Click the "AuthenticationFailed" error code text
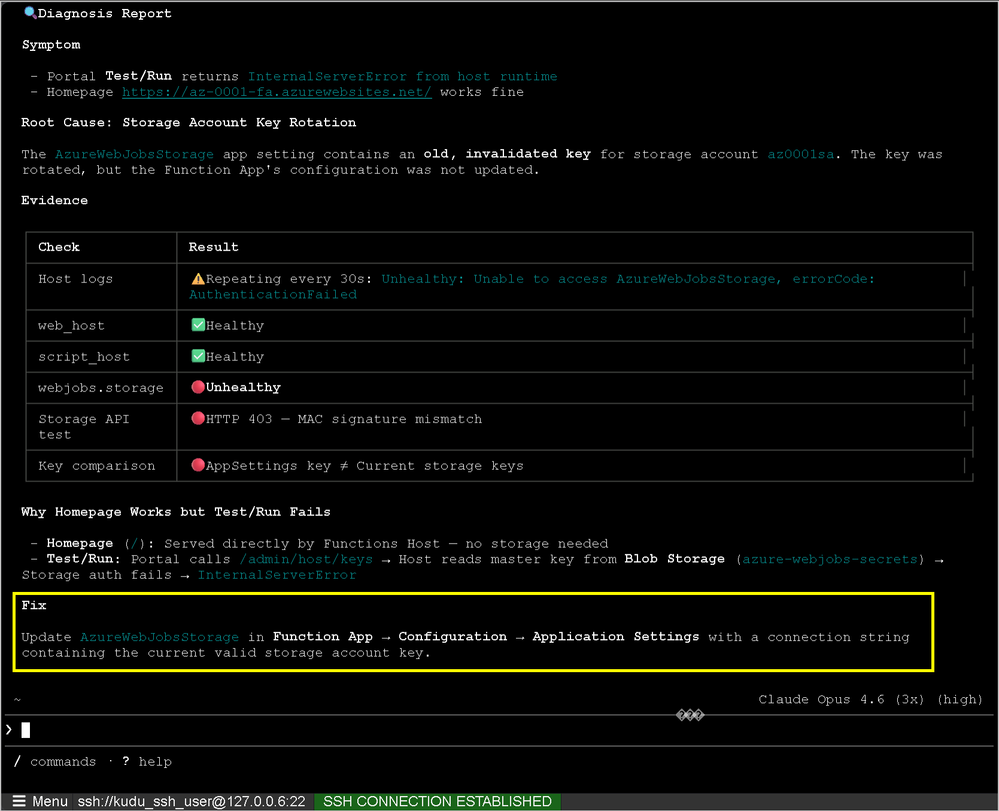The height and width of the screenshot is (811, 999). [273, 294]
